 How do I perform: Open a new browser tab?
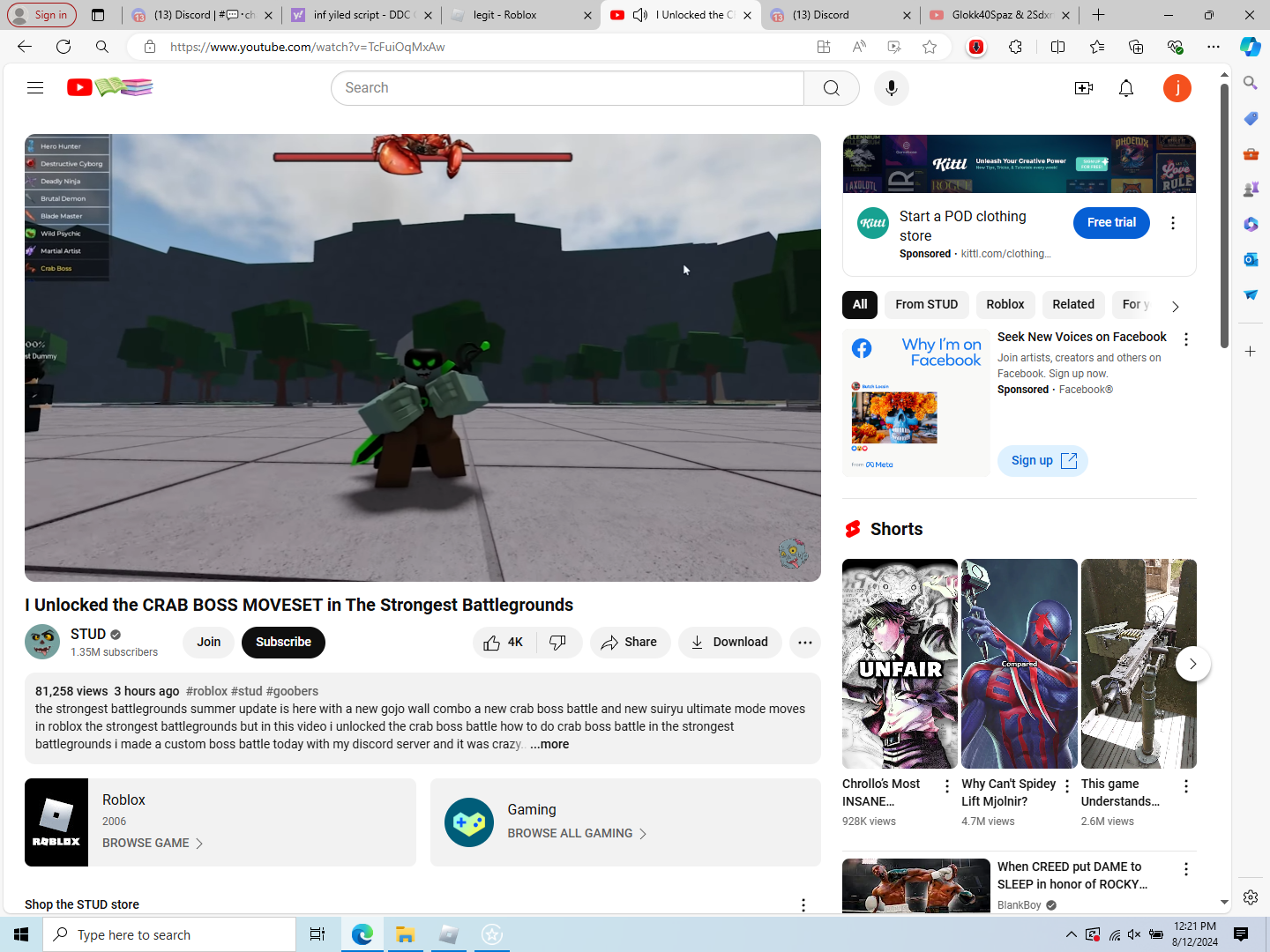point(1098,15)
